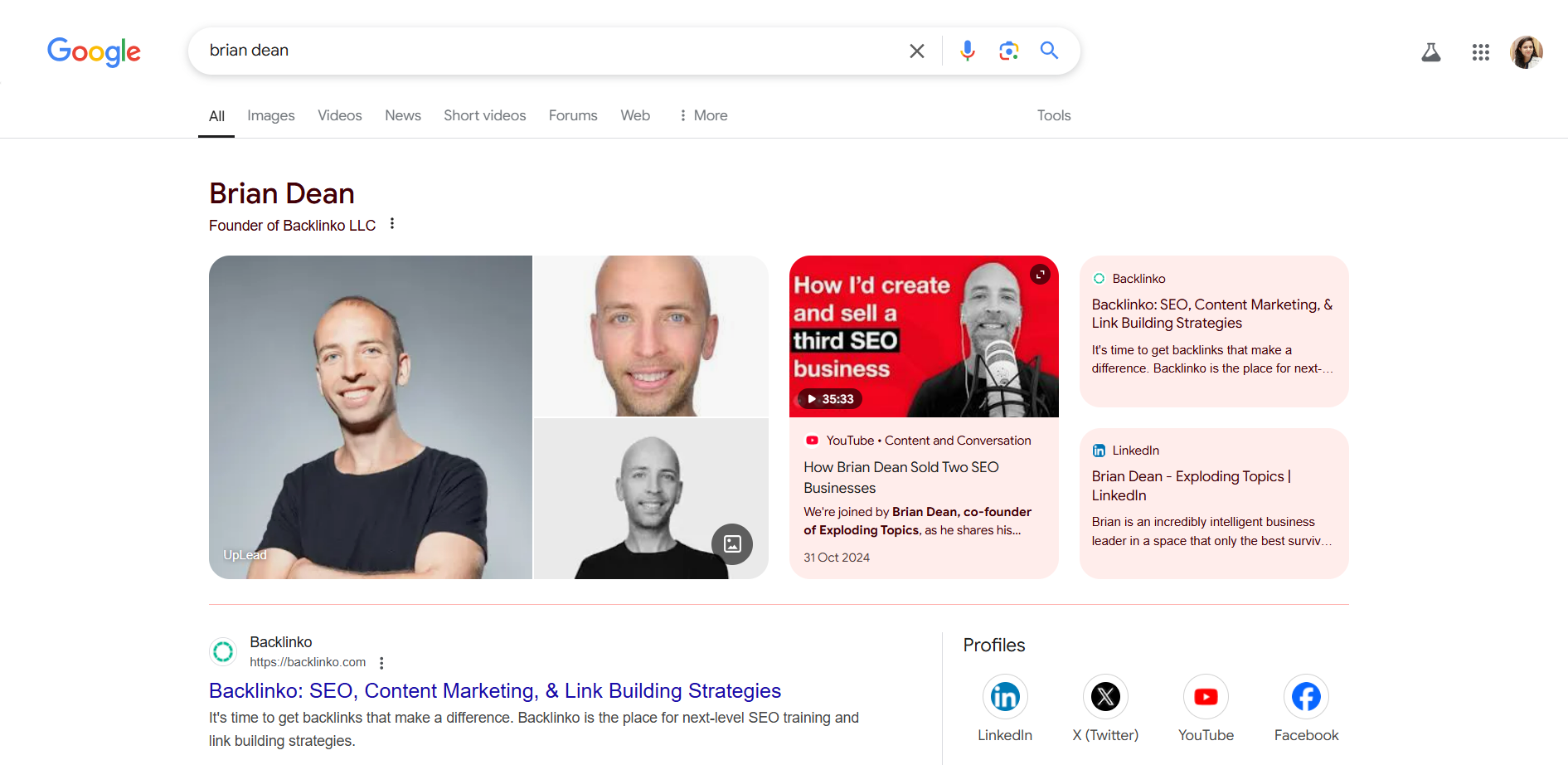Click your account profile picture
The height and width of the screenshot is (765, 1568).
(1527, 51)
